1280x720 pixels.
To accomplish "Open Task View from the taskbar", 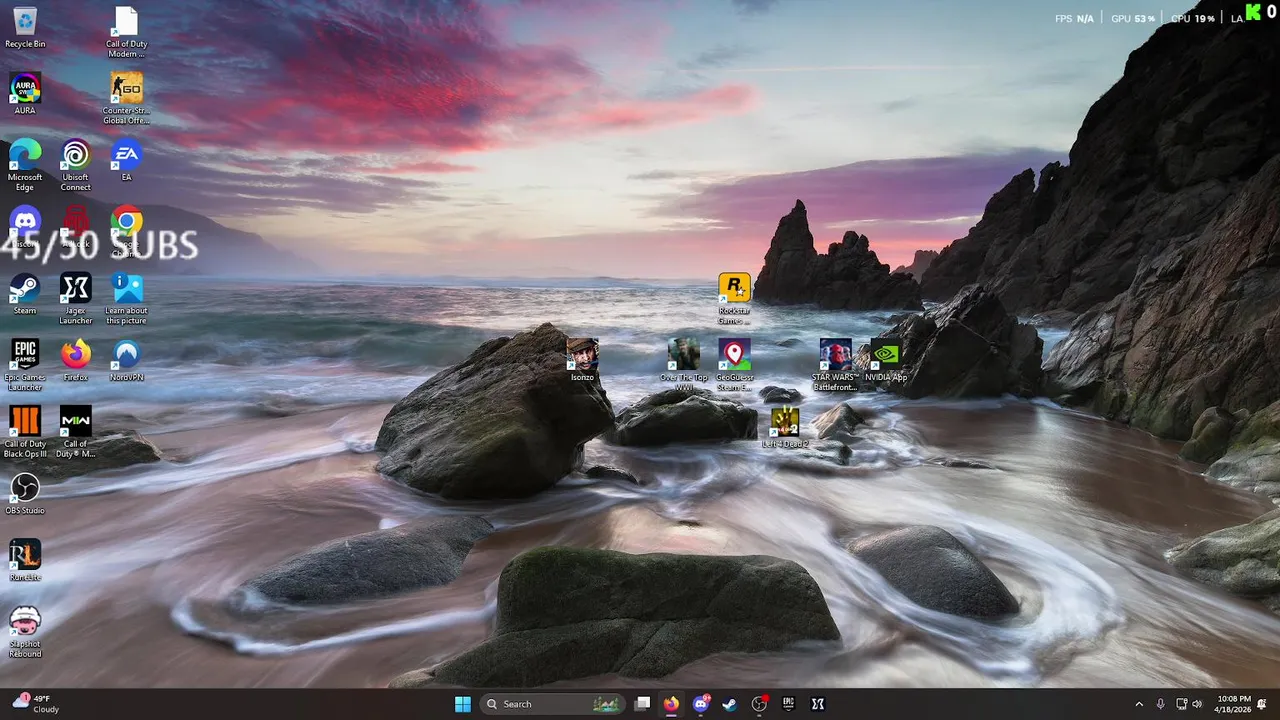I will [x=643, y=704].
